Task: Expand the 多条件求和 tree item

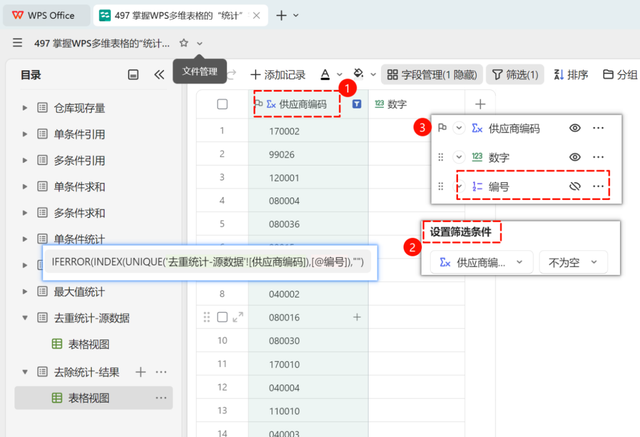Action: tap(24, 213)
